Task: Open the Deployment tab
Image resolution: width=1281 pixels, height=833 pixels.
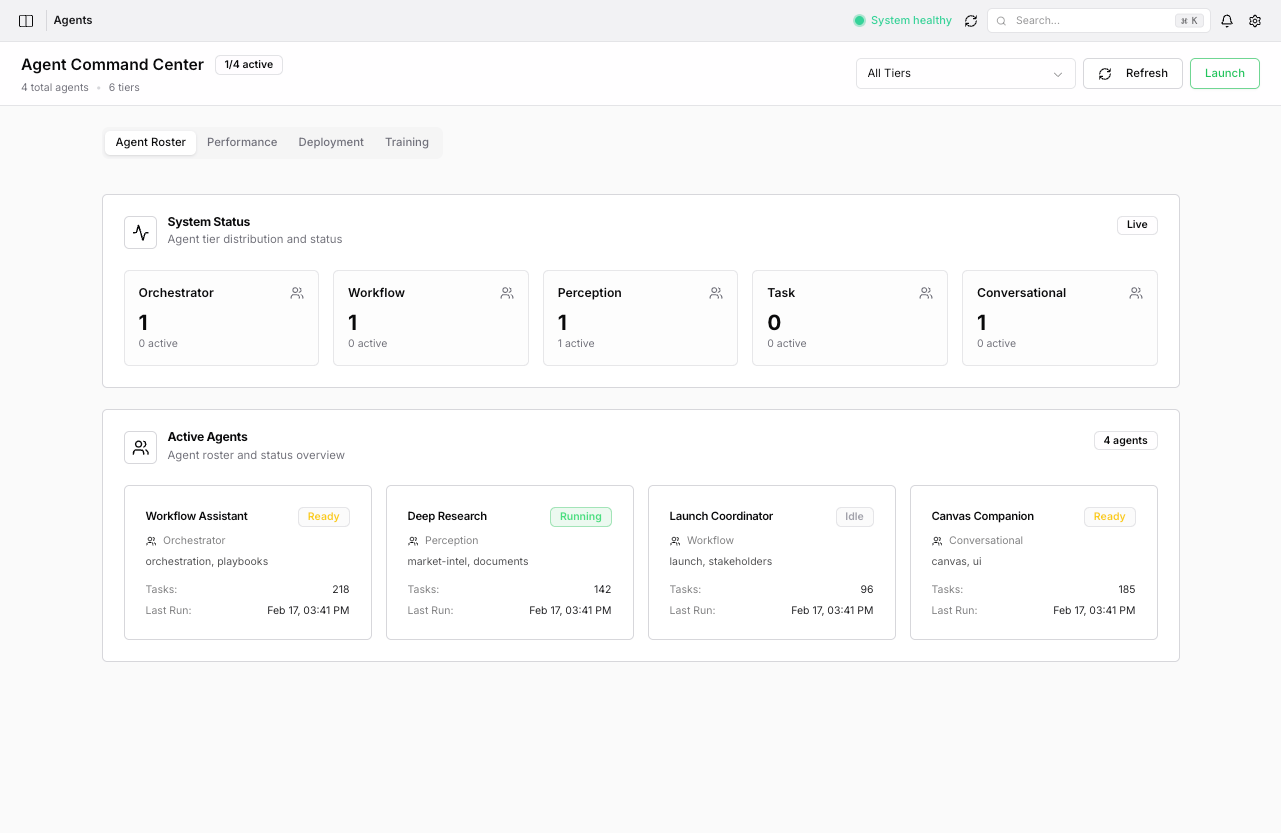Action: (x=331, y=142)
